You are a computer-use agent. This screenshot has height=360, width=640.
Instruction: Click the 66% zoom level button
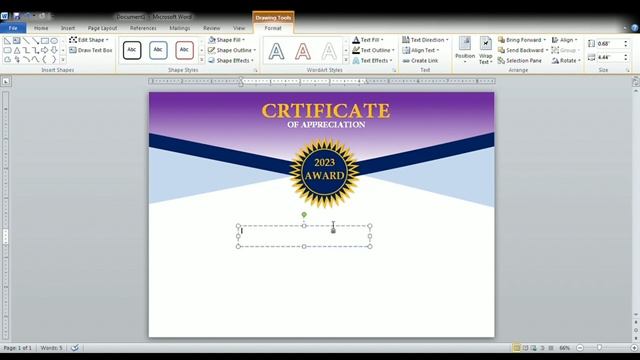tap(564, 348)
